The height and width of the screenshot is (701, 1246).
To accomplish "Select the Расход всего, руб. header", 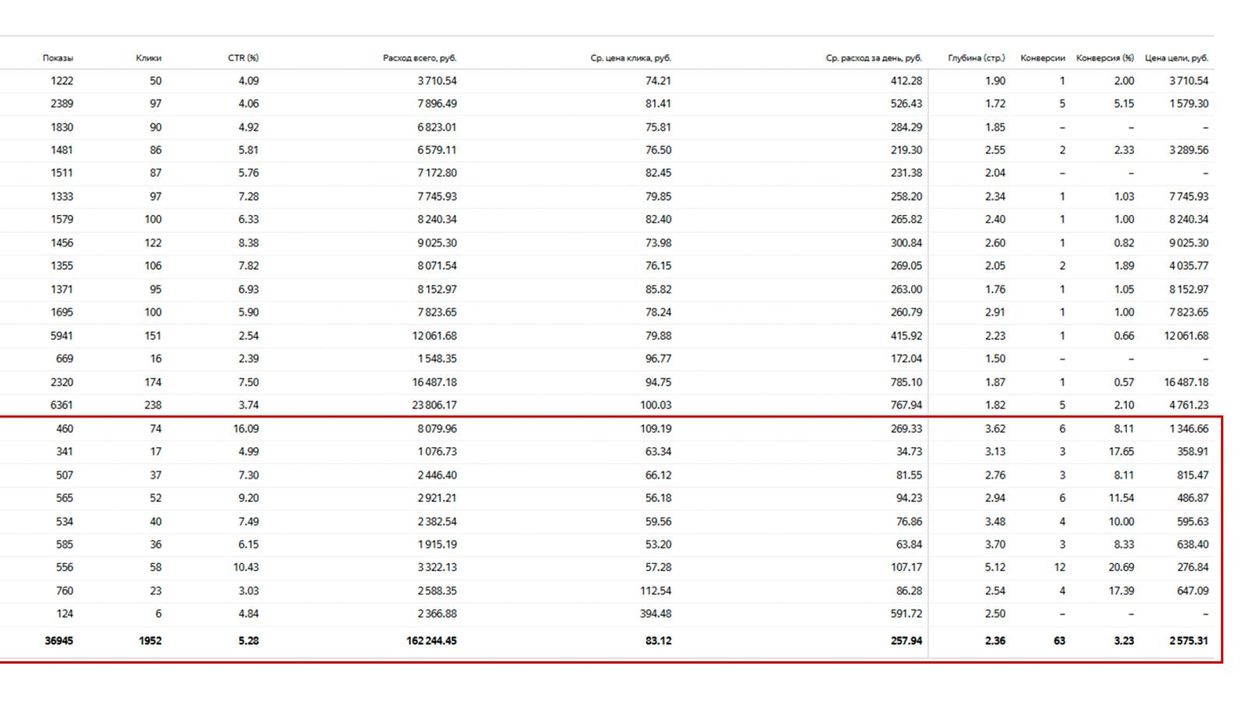I will click(419, 58).
